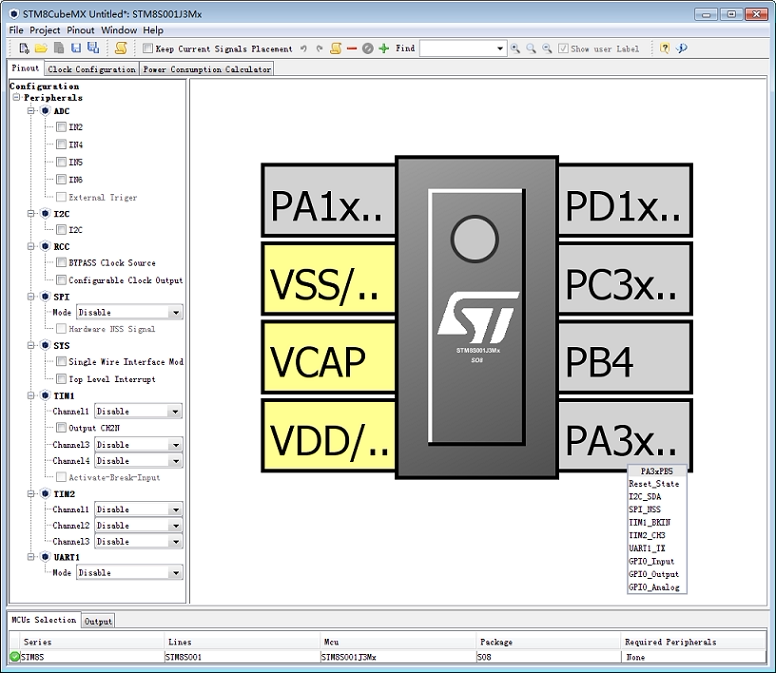Open TIM2 Channel2 dropdown

click(x=139, y=526)
